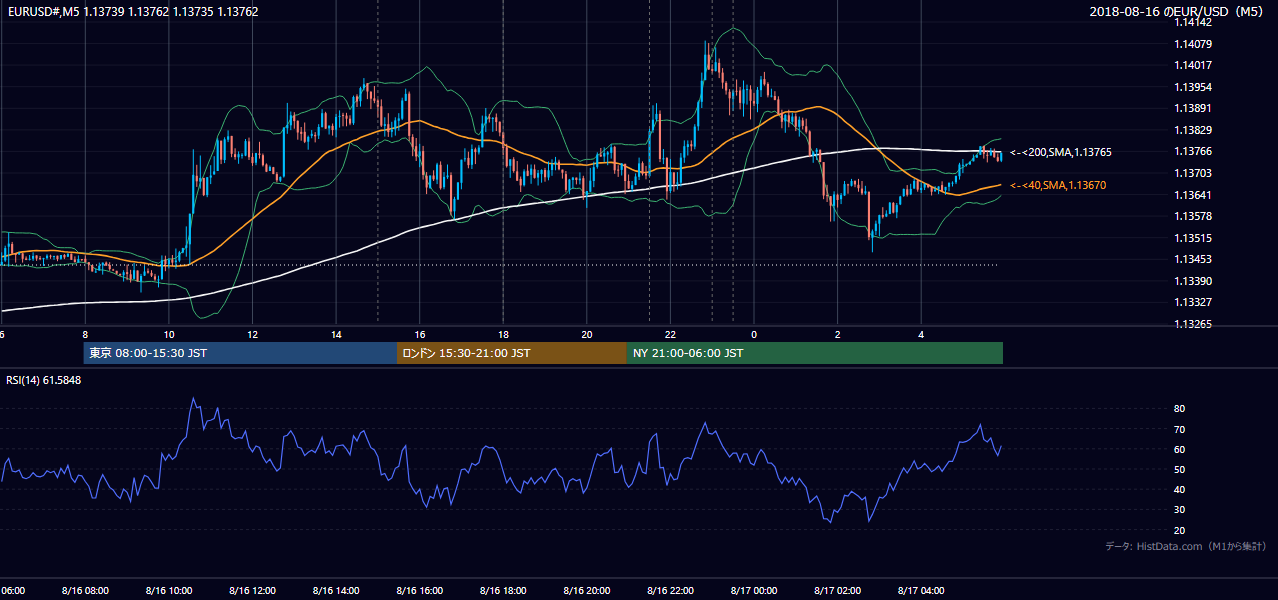Click RSI axis level 50

click(1179, 469)
